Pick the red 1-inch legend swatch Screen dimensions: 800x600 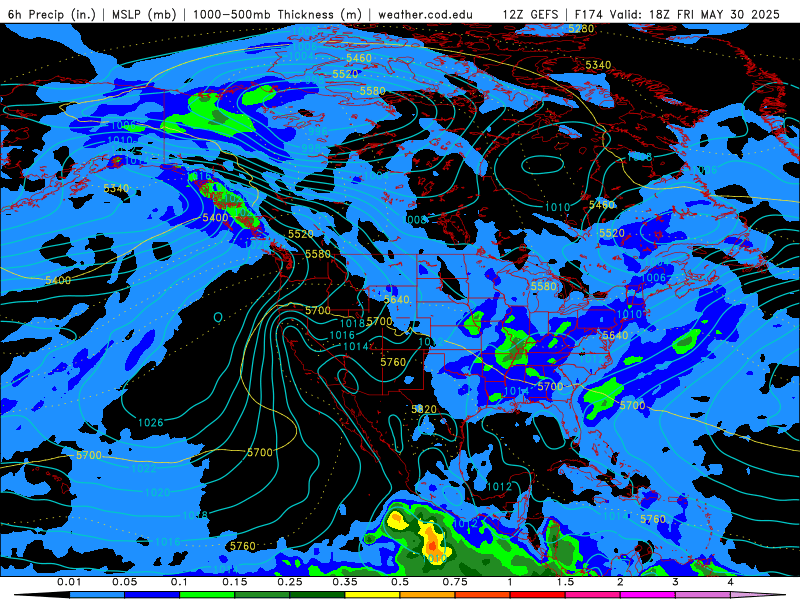coord(538,595)
